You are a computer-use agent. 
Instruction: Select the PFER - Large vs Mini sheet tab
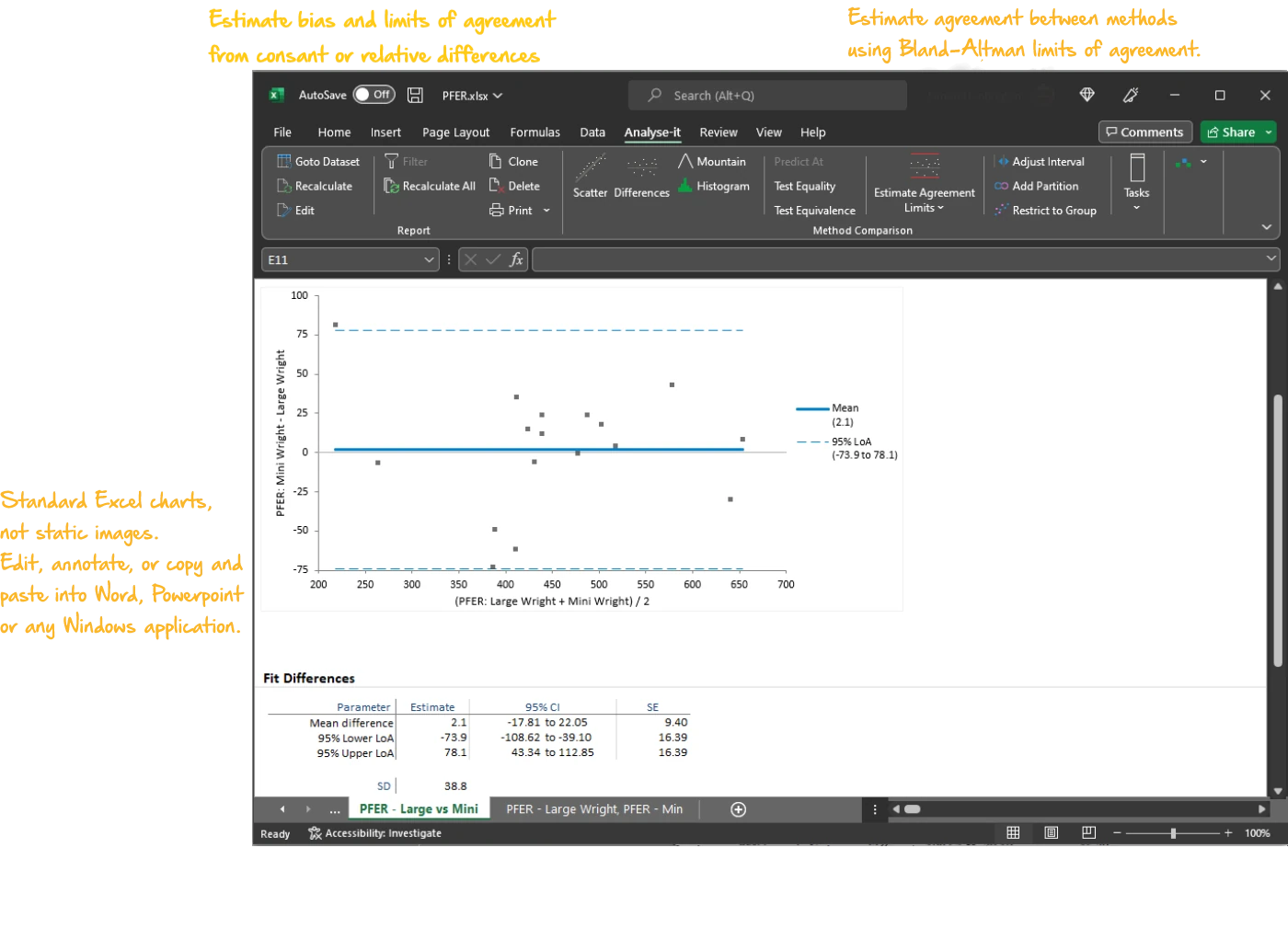(x=419, y=809)
